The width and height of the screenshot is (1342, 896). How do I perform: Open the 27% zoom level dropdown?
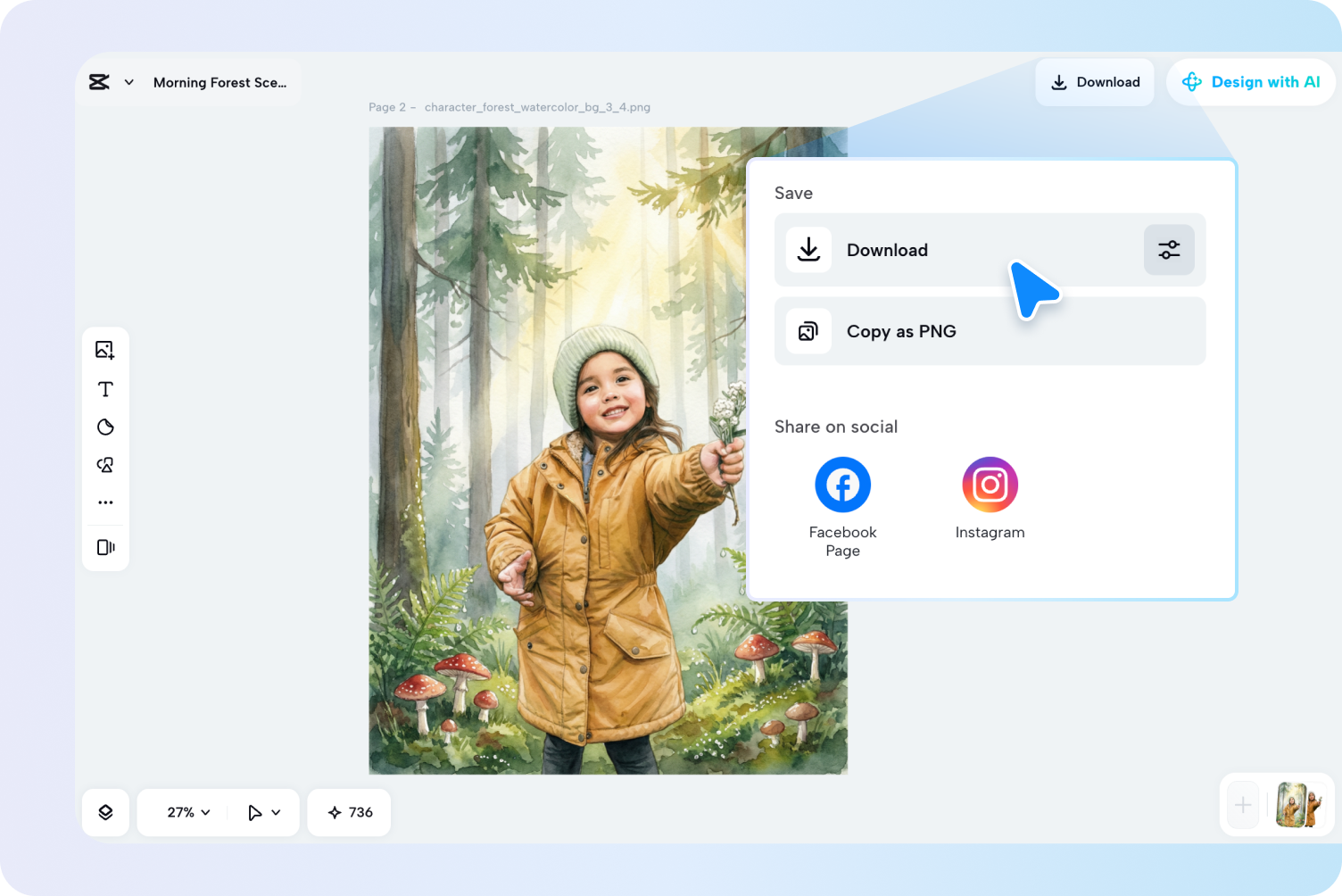point(188,812)
